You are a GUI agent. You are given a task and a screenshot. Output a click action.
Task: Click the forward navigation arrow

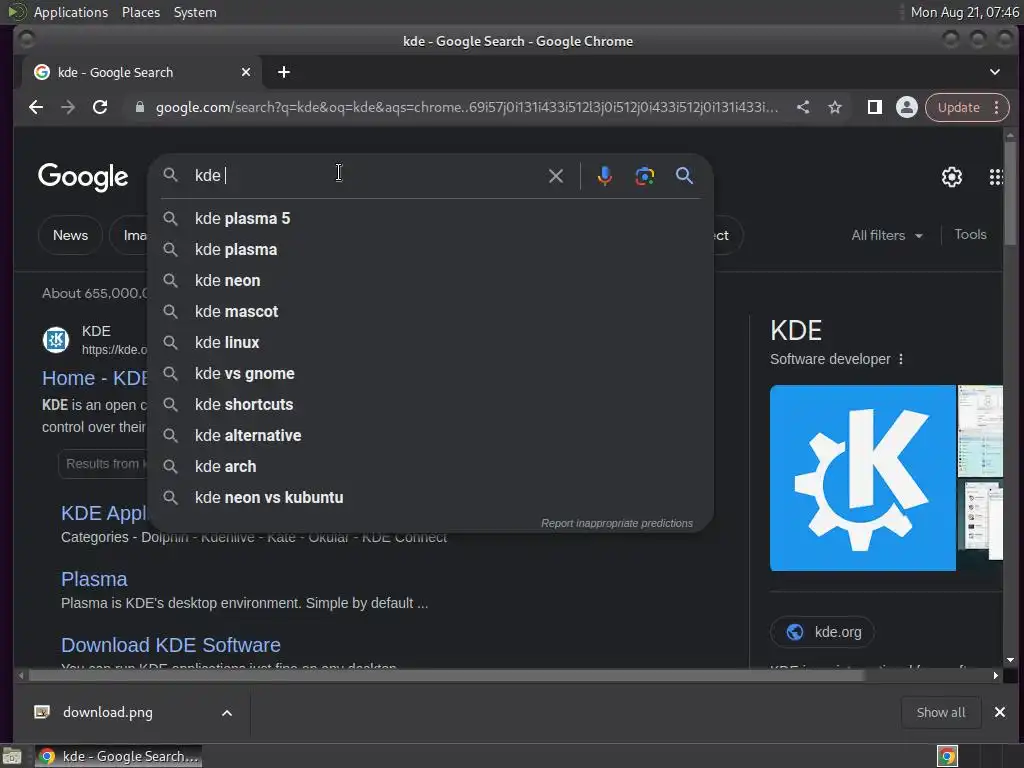pos(68,107)
